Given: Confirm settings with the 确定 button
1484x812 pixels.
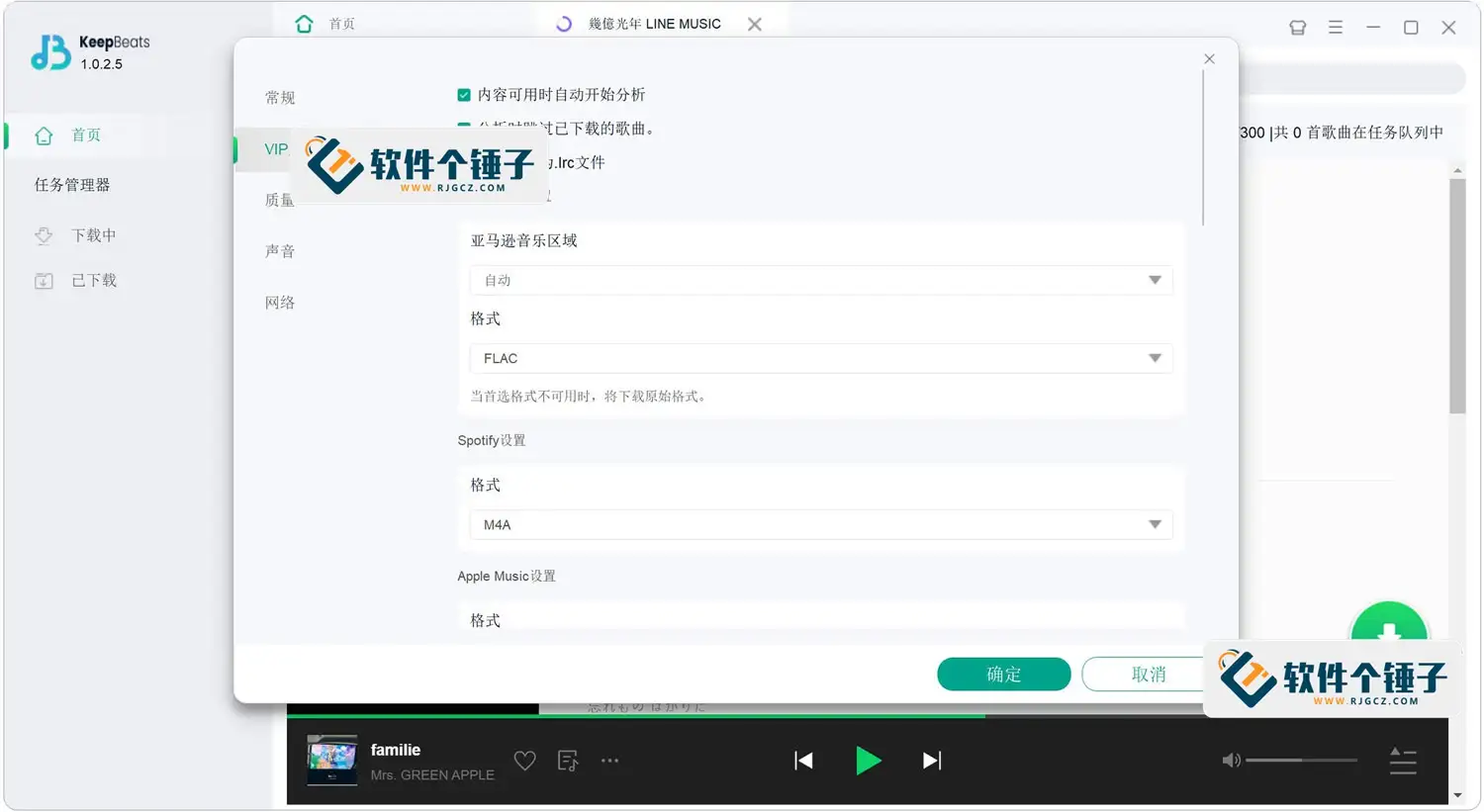Looking at the screenshot, I should click(1003, 674).
